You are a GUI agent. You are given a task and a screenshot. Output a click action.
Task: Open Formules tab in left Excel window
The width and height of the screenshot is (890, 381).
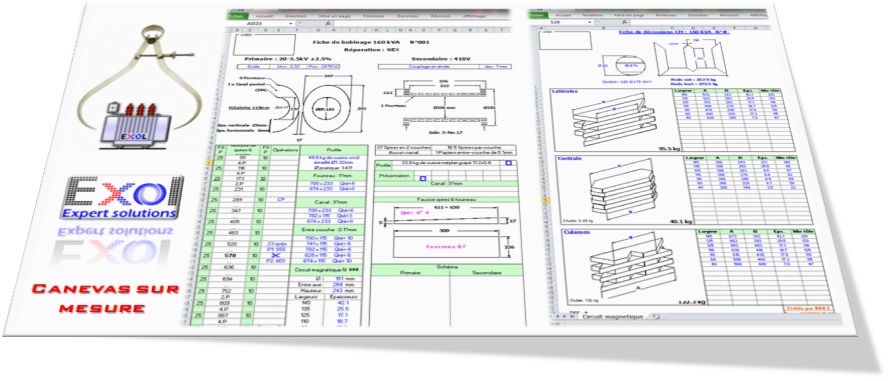coord(373,16)
